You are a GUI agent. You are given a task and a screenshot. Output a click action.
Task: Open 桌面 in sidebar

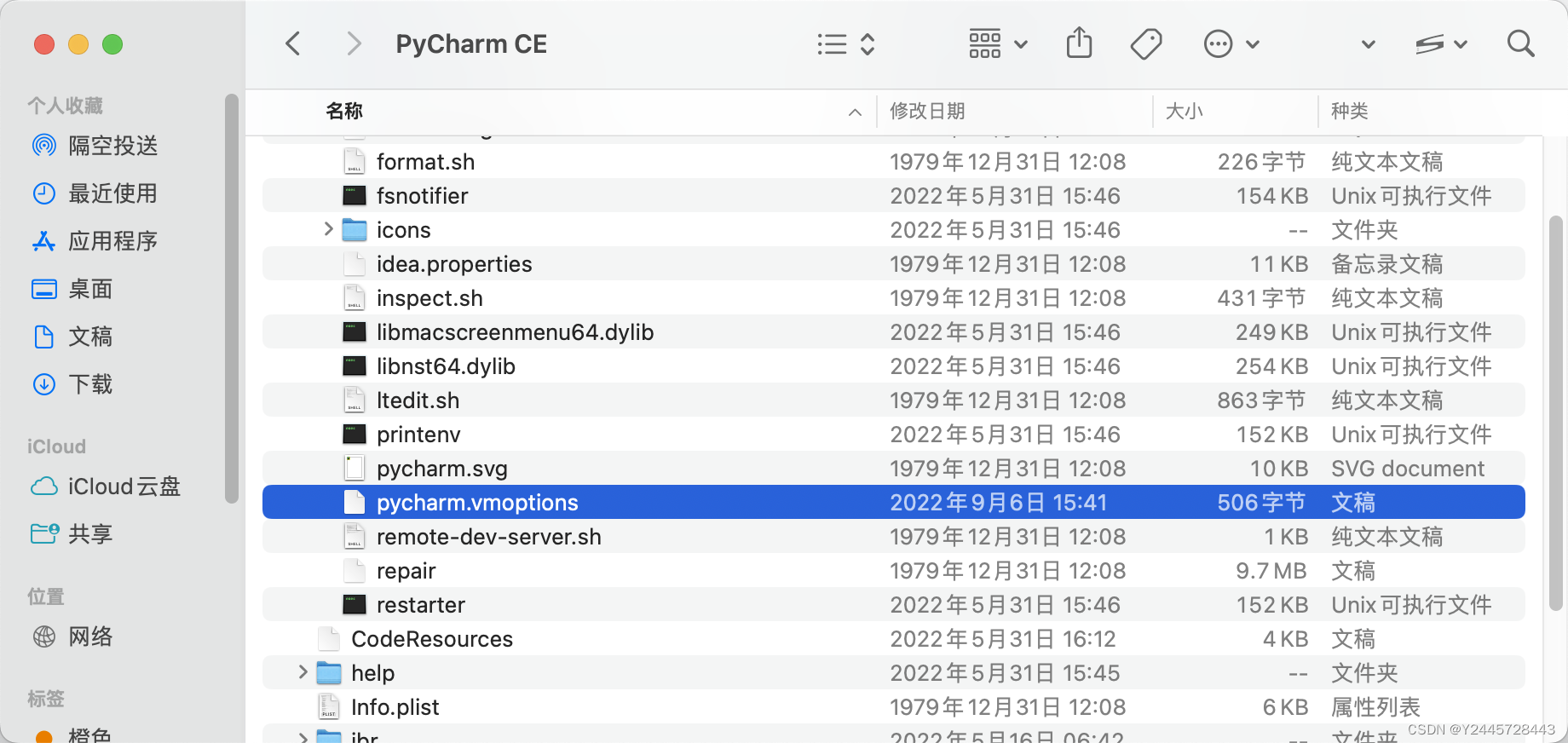click(72, 289)
